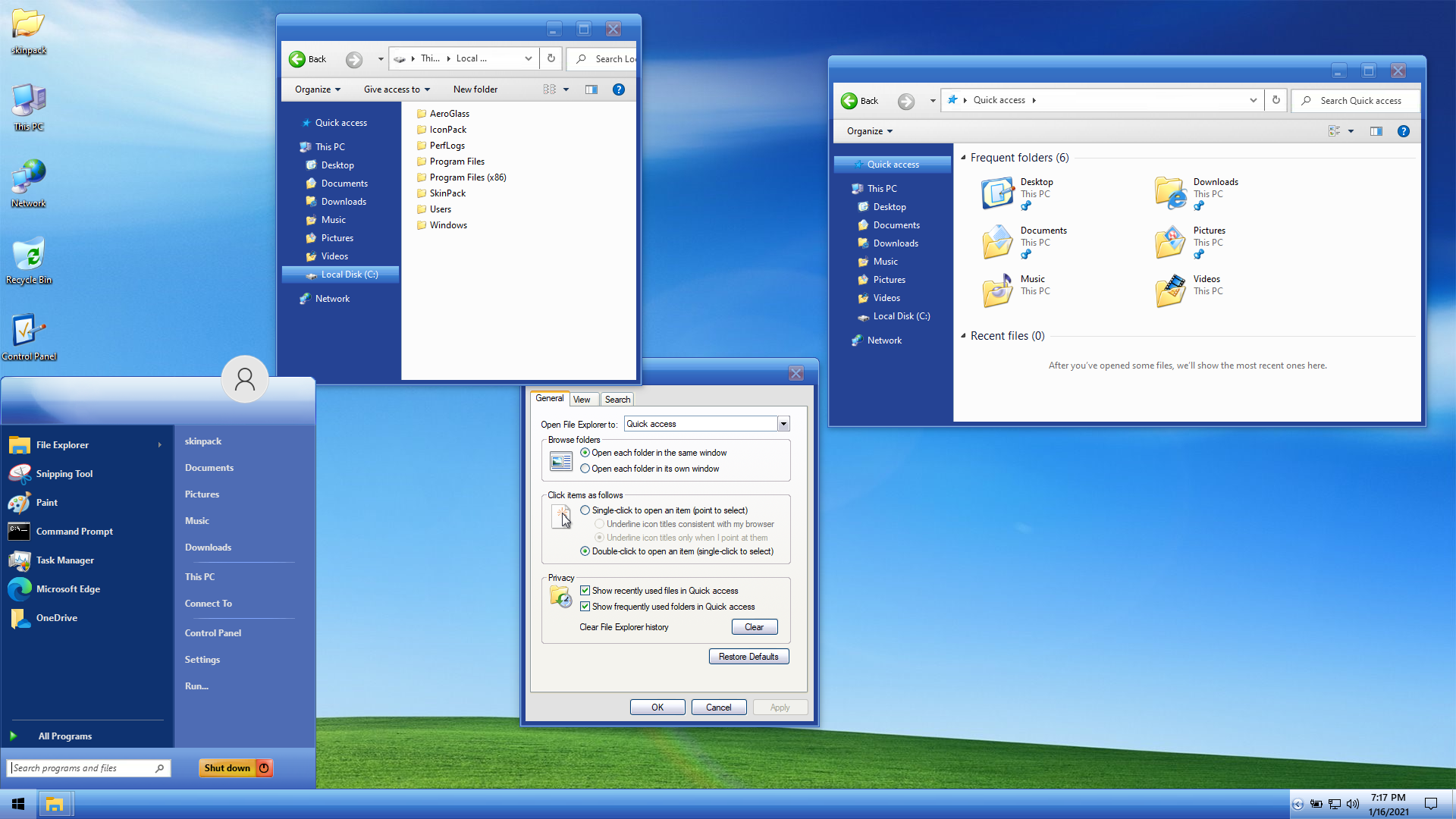Click the Restore Defaults button
Image resolution: width=1456 pixels, height=819 pixels.
[748, 657]
